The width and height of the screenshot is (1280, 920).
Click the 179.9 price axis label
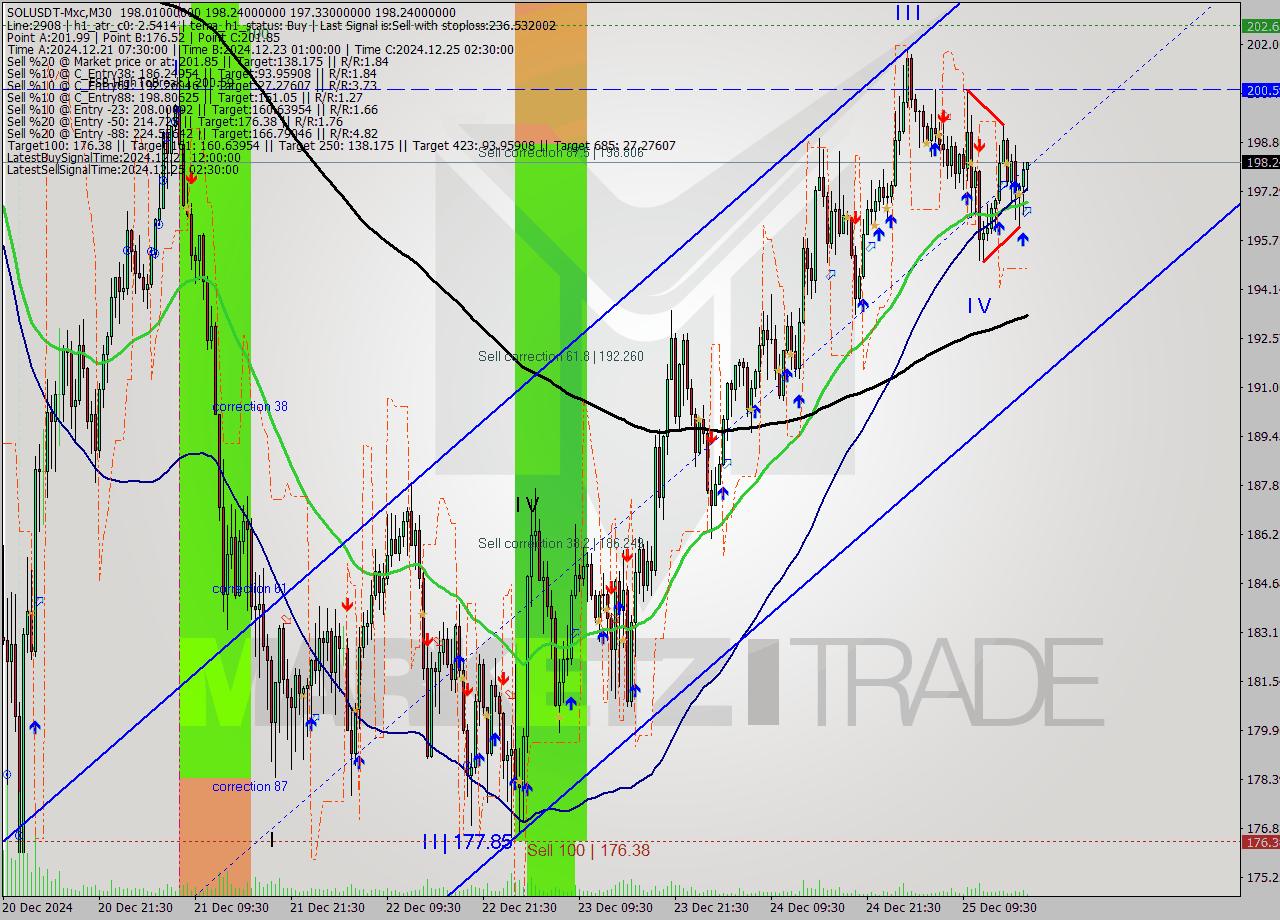click(1261, 730)
